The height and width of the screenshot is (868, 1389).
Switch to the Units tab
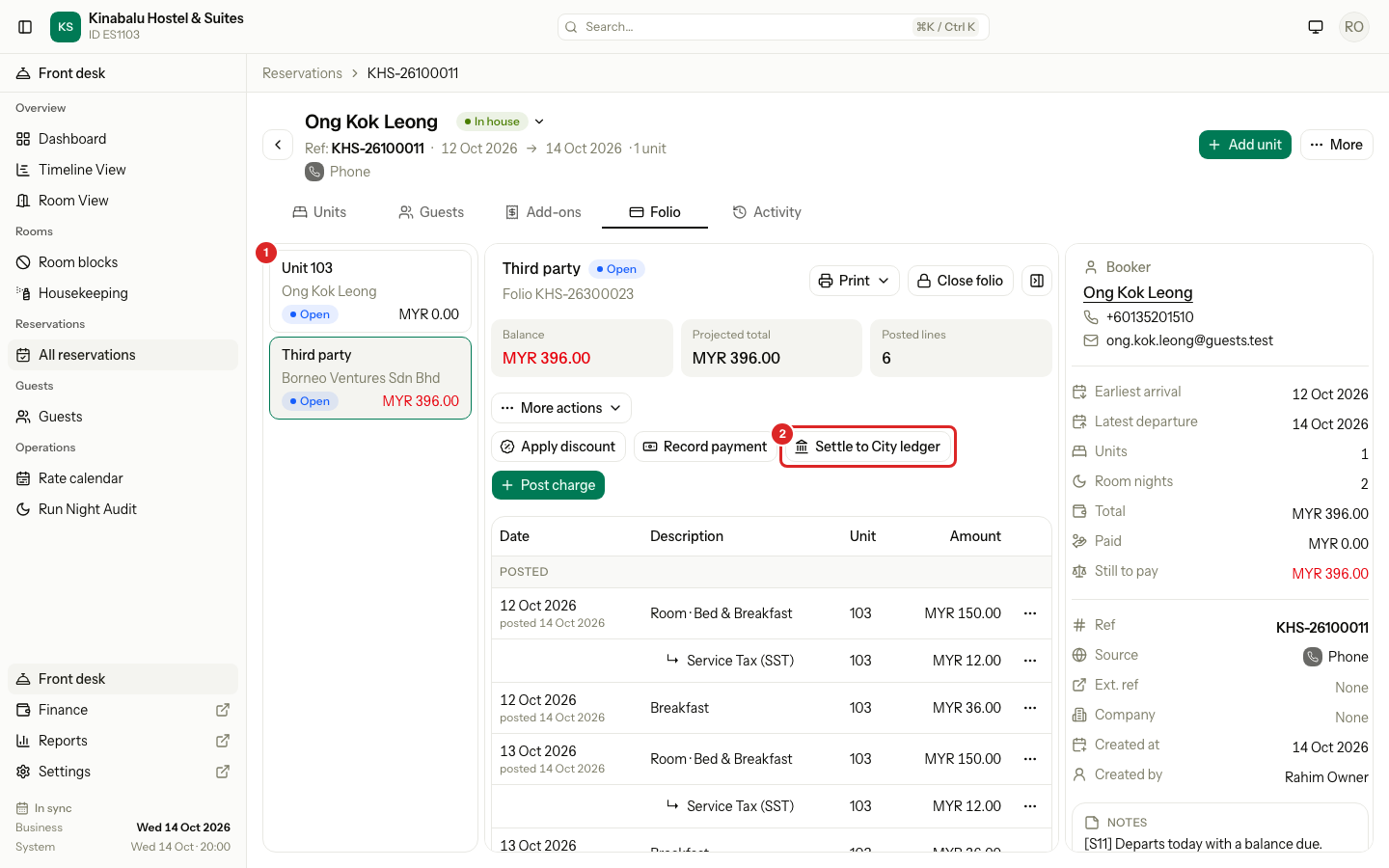[319, 212]
